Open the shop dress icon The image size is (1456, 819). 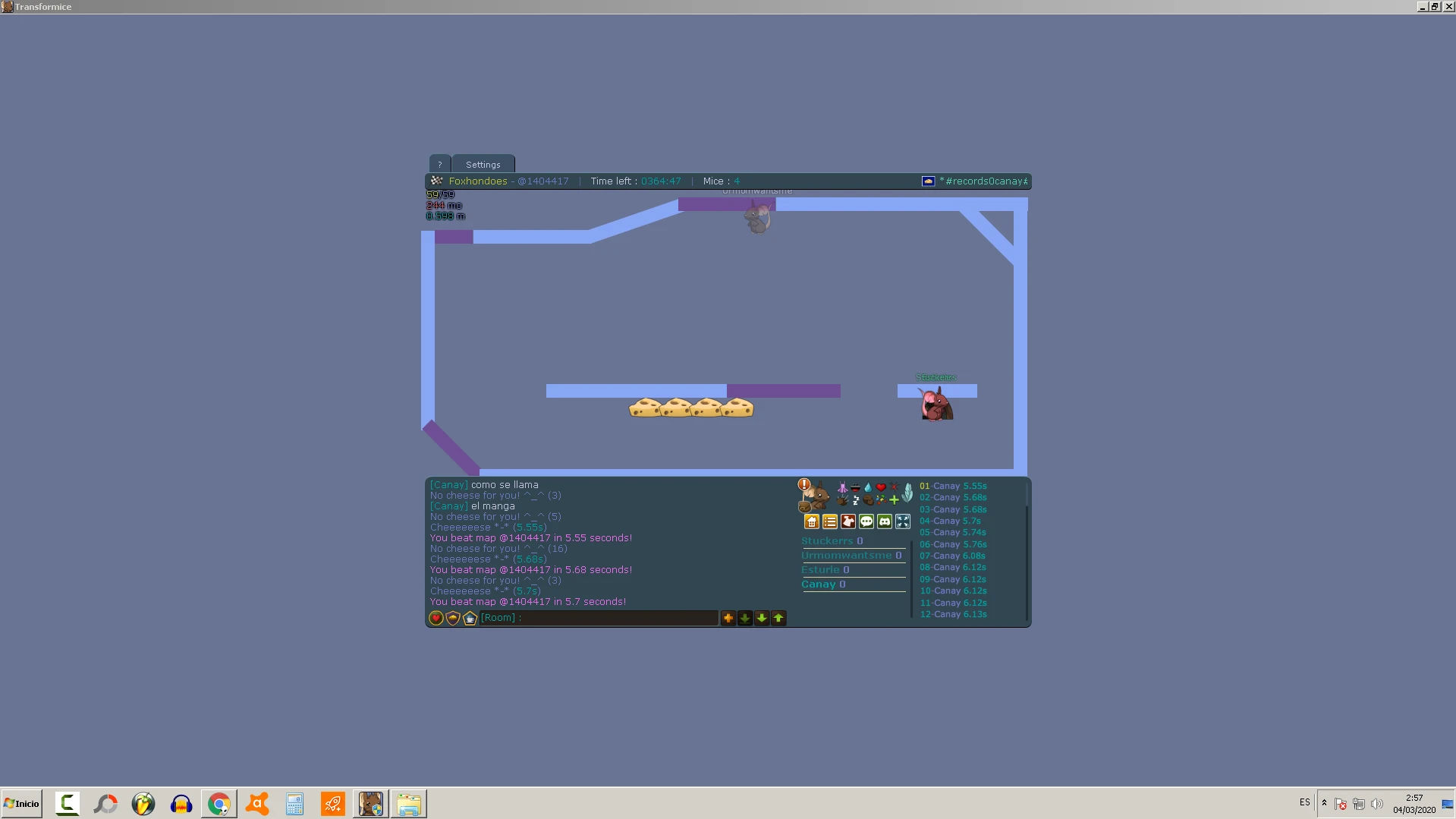(848, 521)
